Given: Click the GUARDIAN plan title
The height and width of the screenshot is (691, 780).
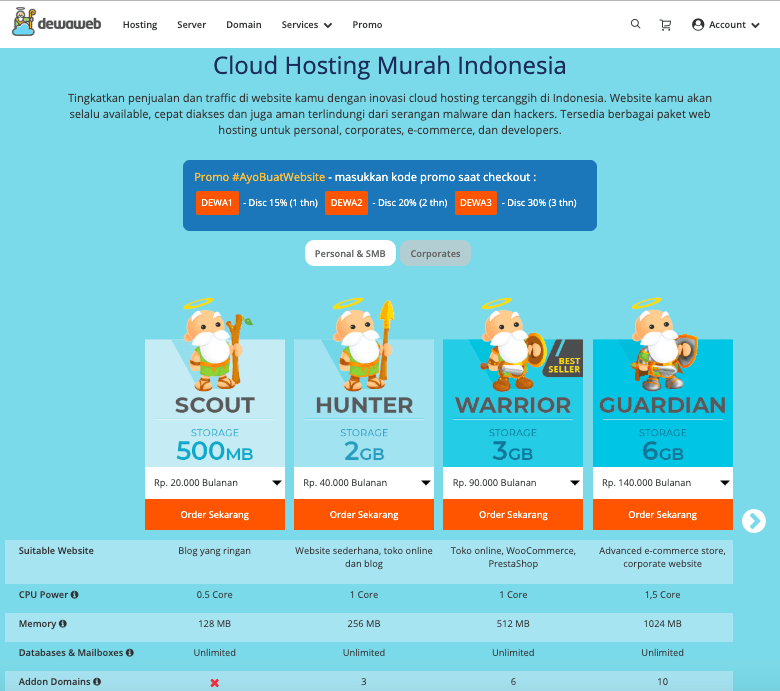Looking at the screenshot, I should point(663,405).
